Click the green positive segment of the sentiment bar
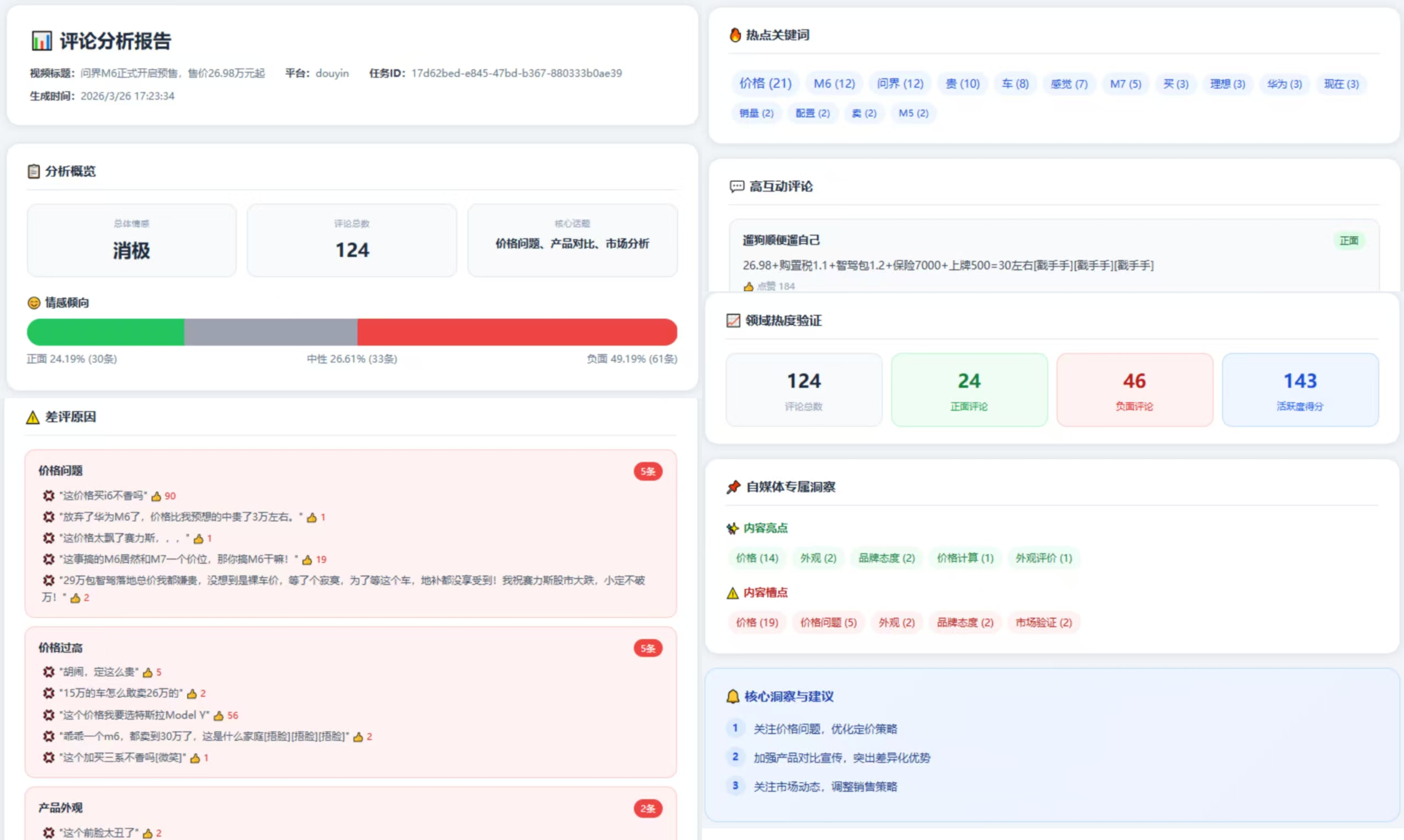This screenshot has height=840, width=1404. click(x=106, y=332)
